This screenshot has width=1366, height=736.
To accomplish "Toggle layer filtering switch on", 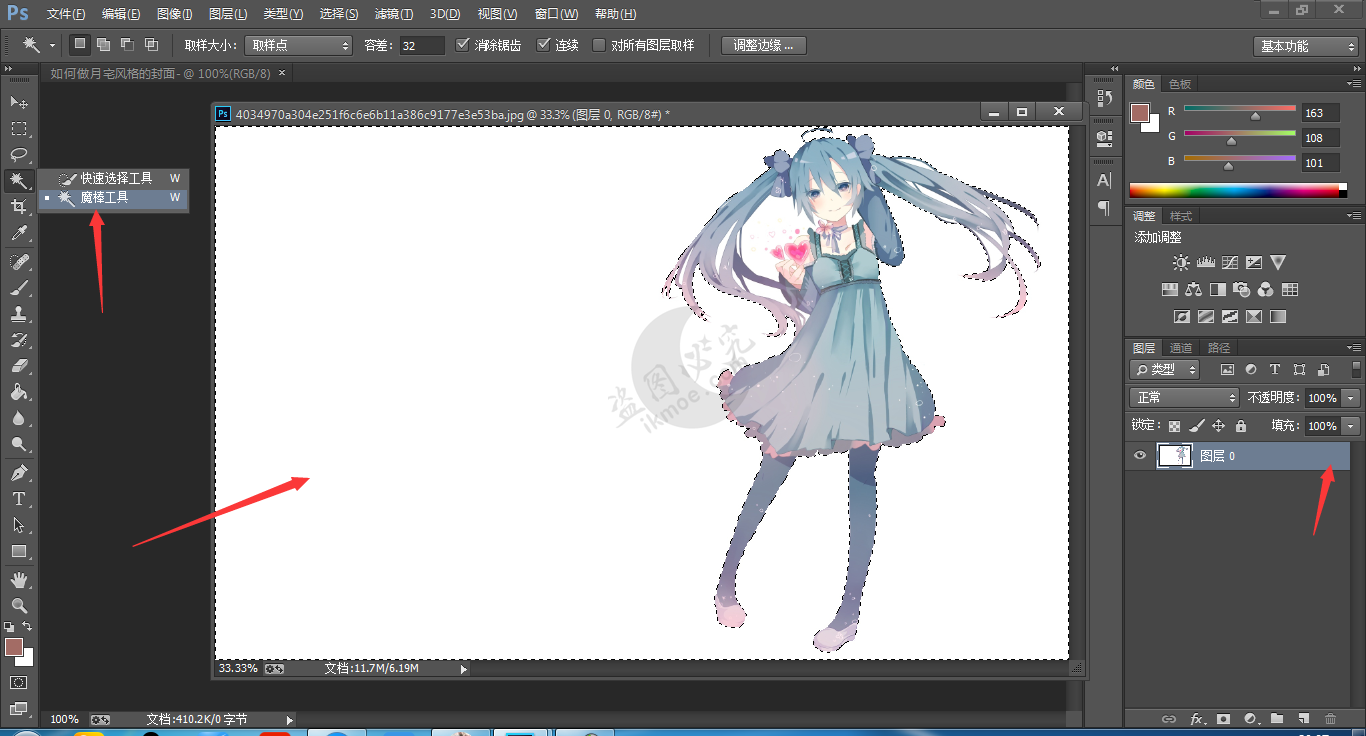I will (1356, 369).
